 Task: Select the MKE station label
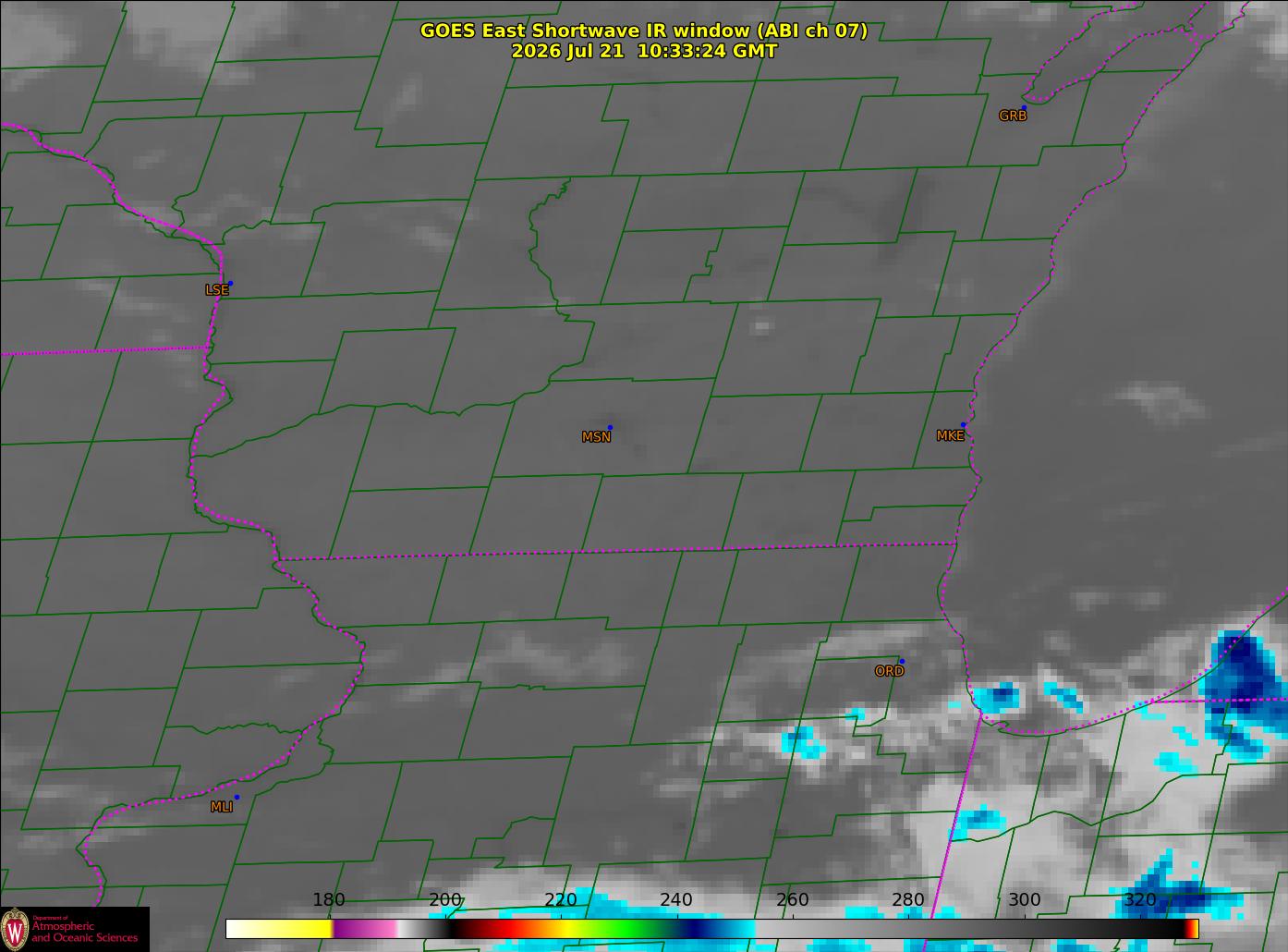point(950,435)
